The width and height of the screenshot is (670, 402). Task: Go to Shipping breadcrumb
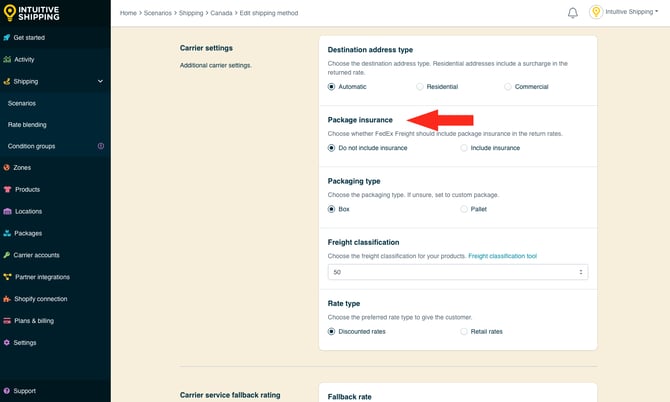191,13
